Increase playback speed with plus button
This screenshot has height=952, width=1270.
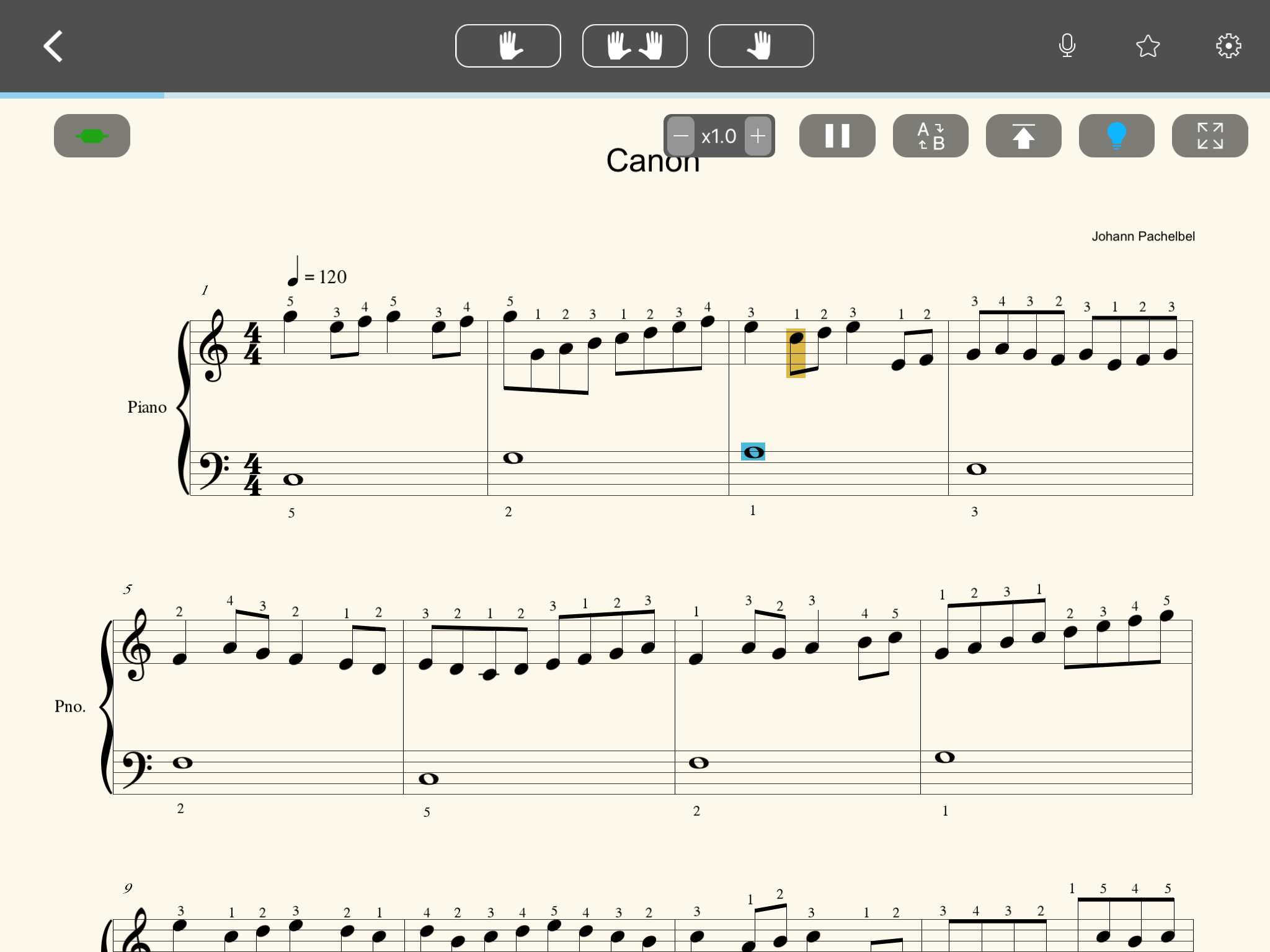point(758,136)
